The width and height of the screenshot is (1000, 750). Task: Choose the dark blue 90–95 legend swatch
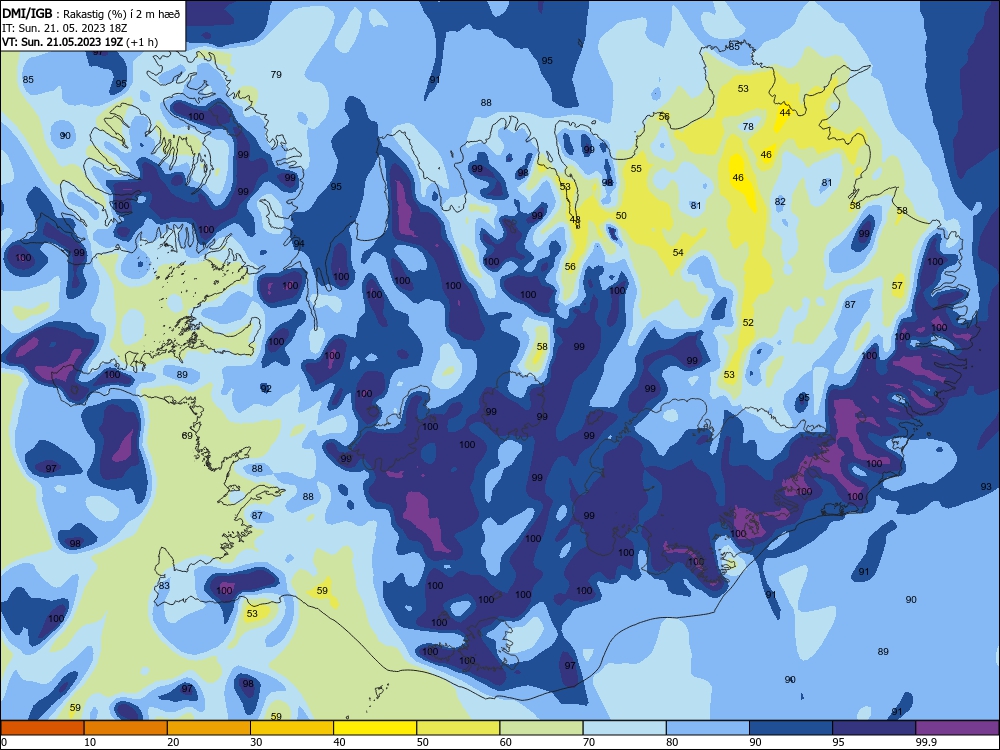pyautogui.click(x=791, y=728)
